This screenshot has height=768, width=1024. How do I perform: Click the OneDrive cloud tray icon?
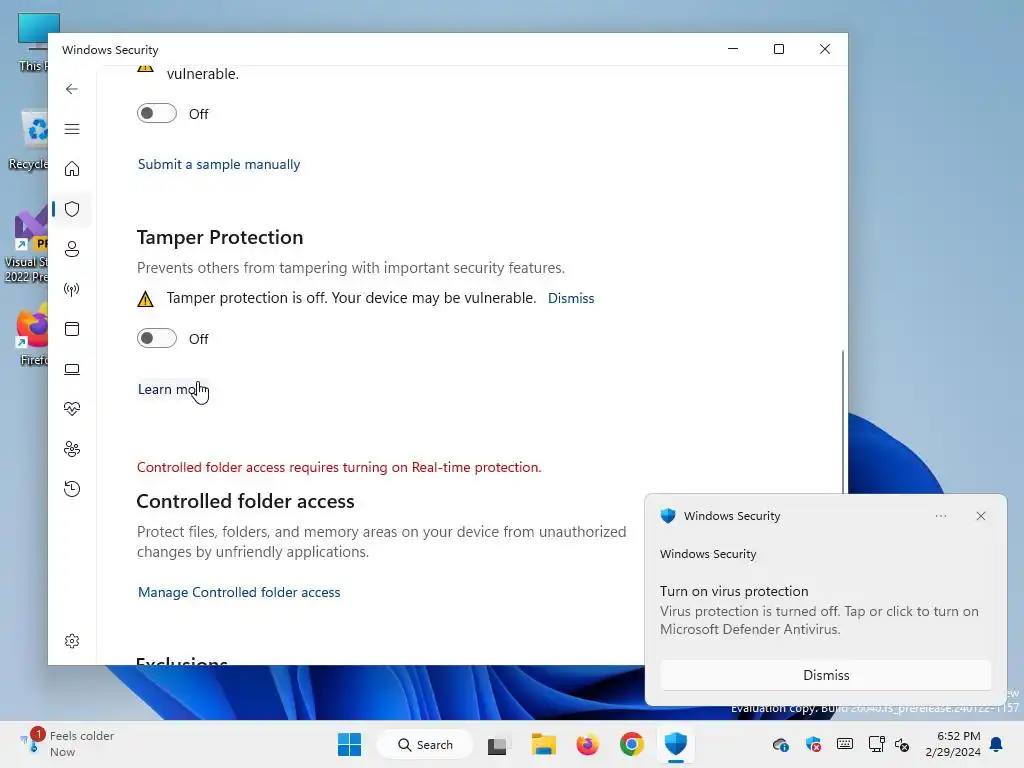coord(780,744)
